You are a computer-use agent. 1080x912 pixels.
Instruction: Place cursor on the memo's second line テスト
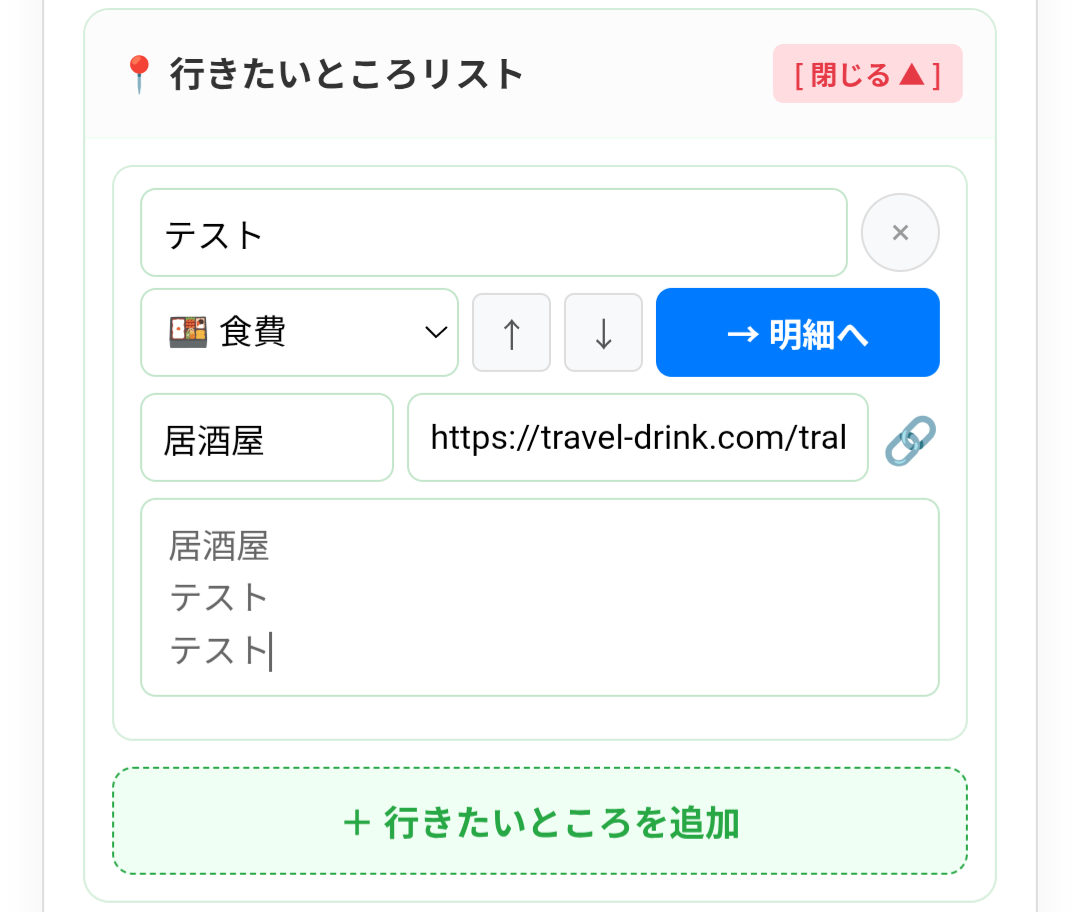[219, 598]
